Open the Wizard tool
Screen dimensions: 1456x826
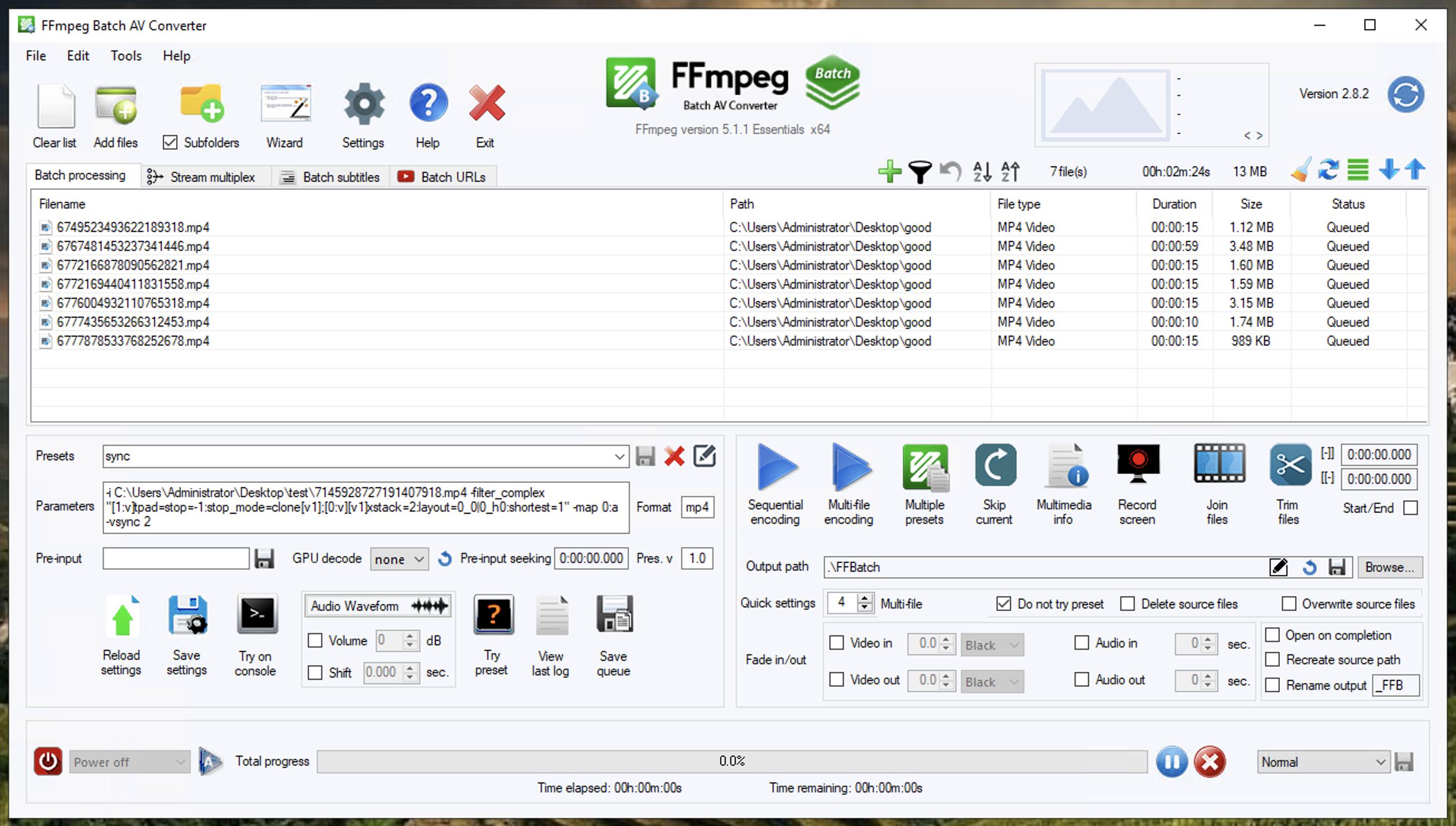pos(285,104)
